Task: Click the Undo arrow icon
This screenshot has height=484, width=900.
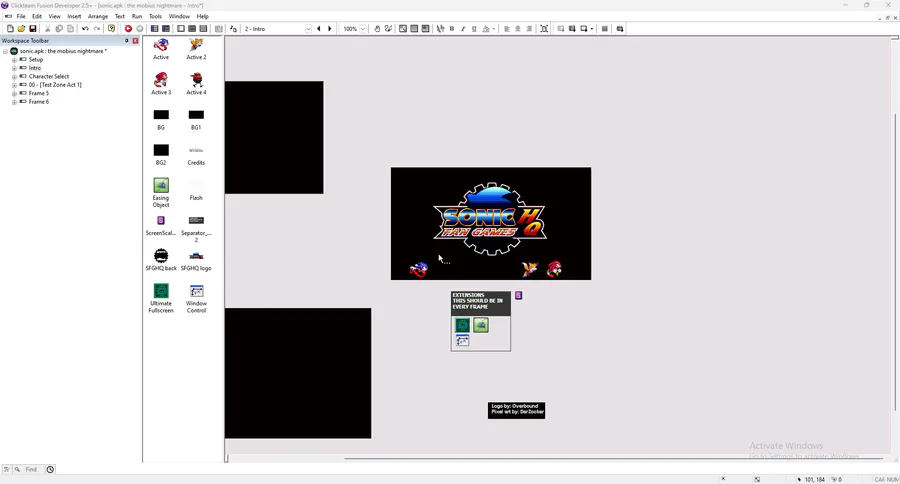Action: tap(85, 29)
